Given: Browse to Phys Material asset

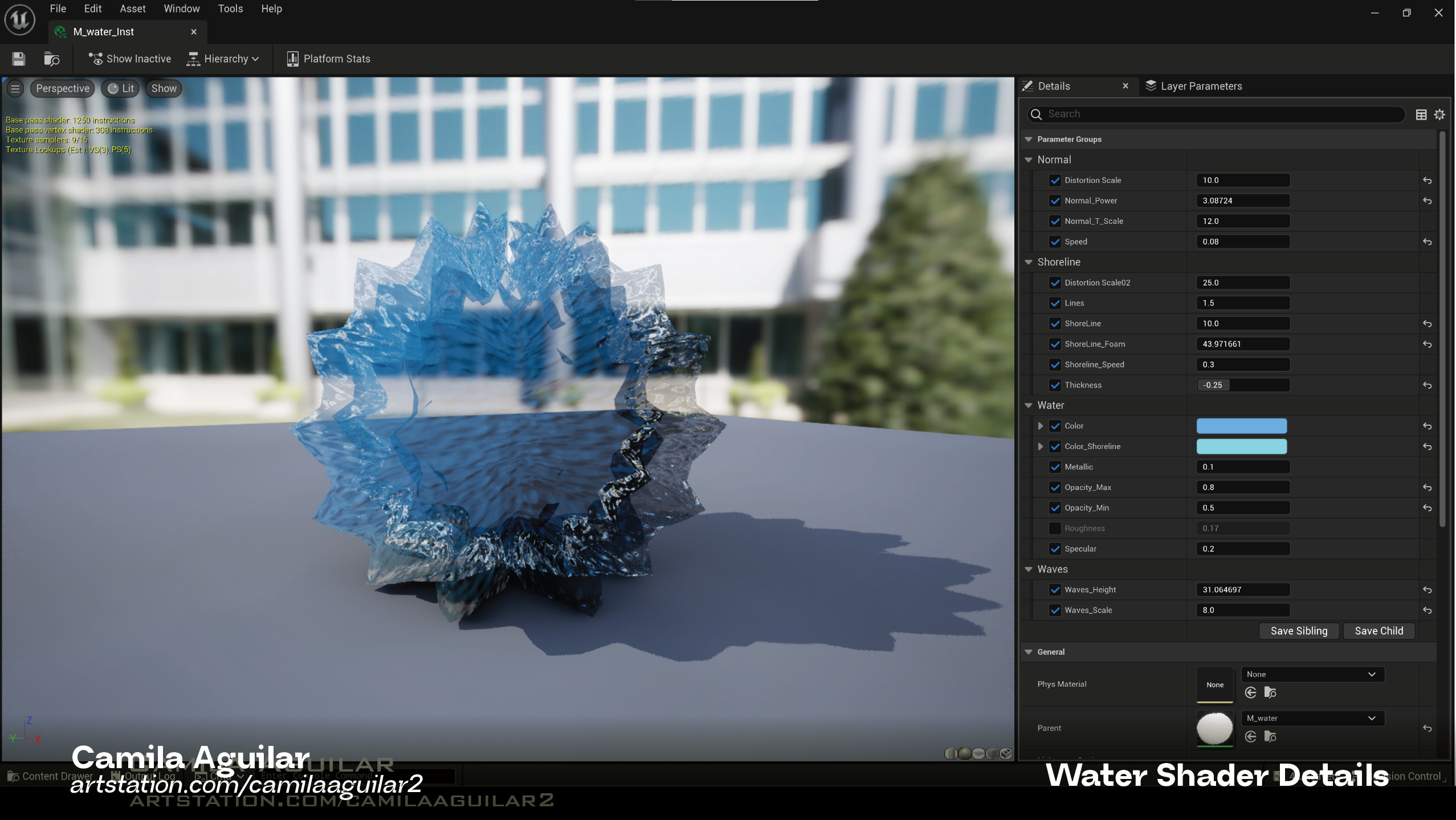Looking at the screenshot, I should (1270, 692).
